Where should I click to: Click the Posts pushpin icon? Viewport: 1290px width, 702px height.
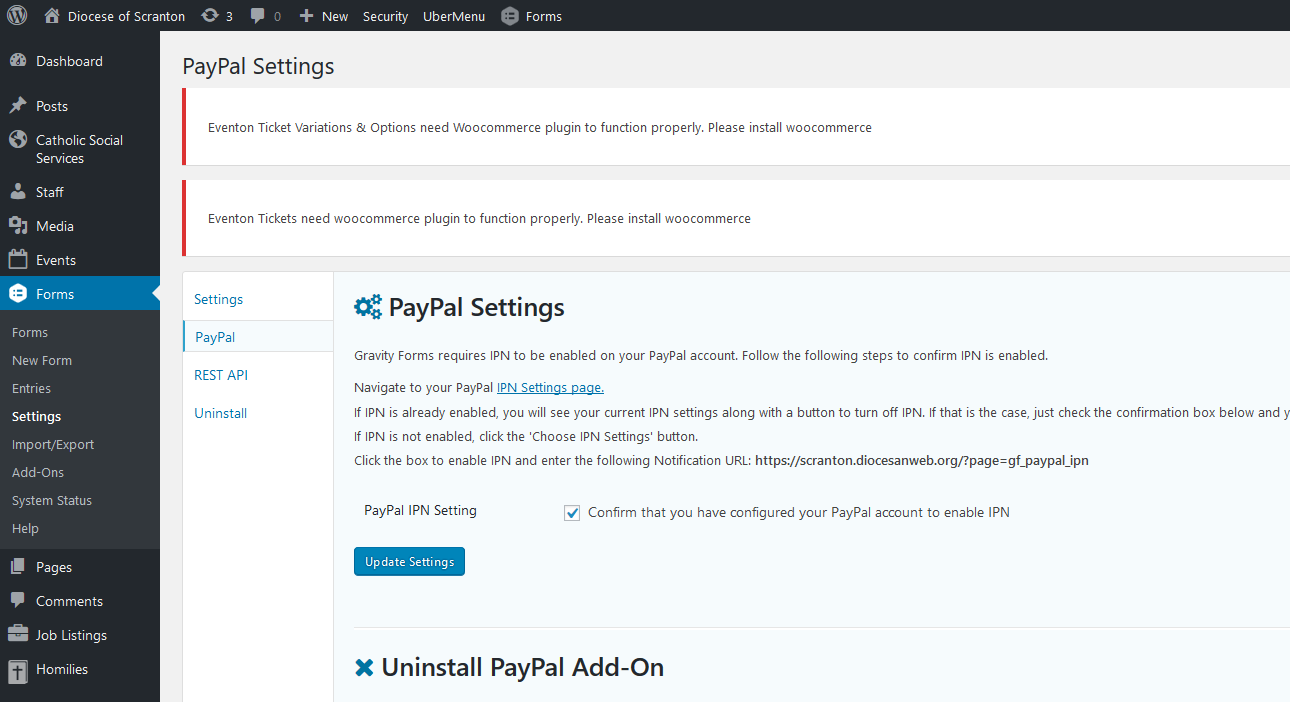18,106
